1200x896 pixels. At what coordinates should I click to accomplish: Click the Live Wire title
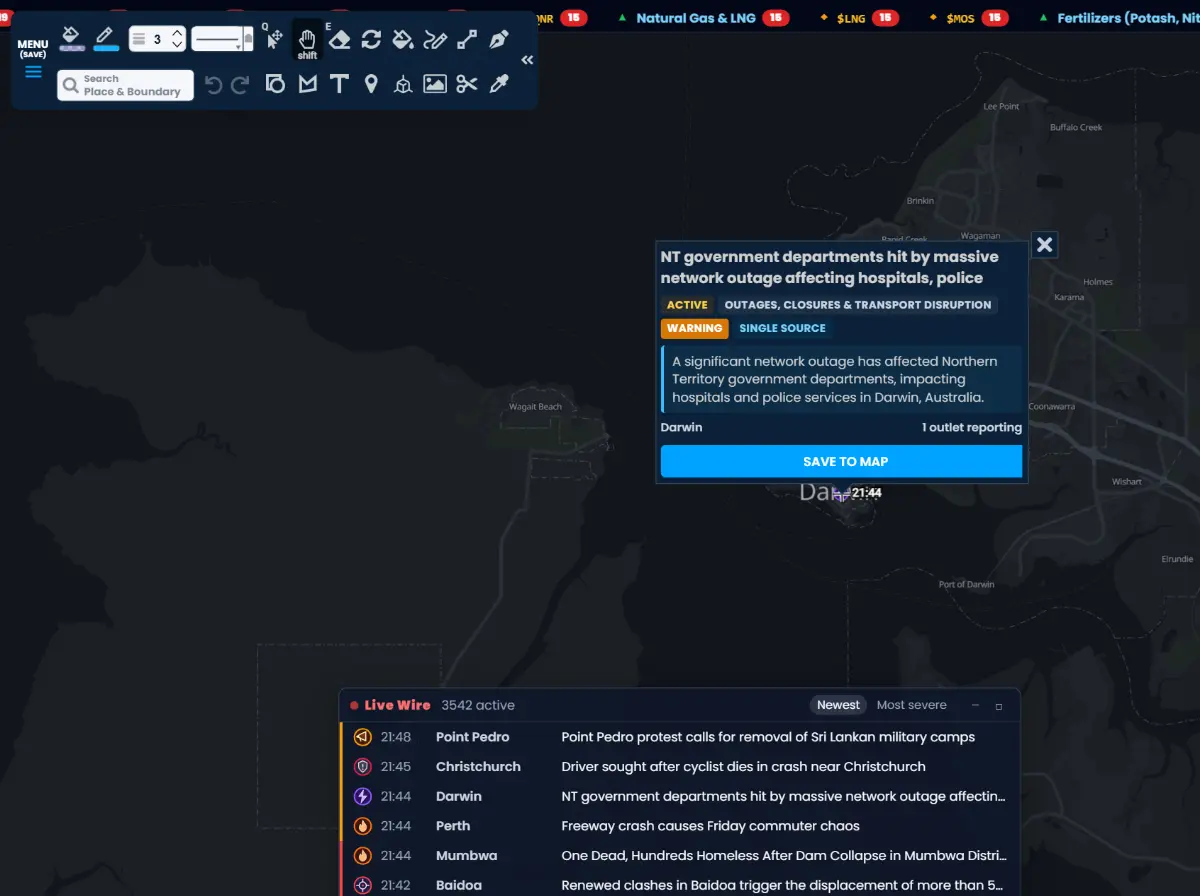point(397,705)
